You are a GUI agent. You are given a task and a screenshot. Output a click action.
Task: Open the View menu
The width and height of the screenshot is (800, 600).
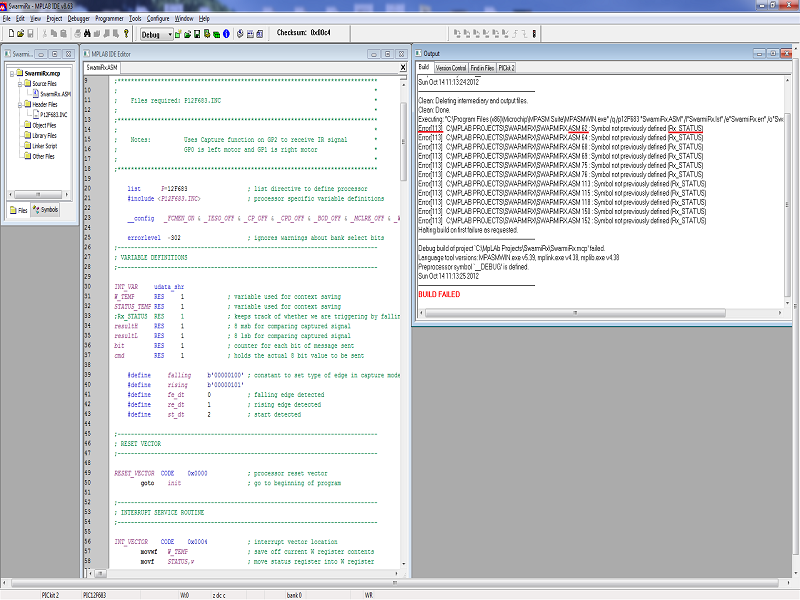[x=35, y=19]
